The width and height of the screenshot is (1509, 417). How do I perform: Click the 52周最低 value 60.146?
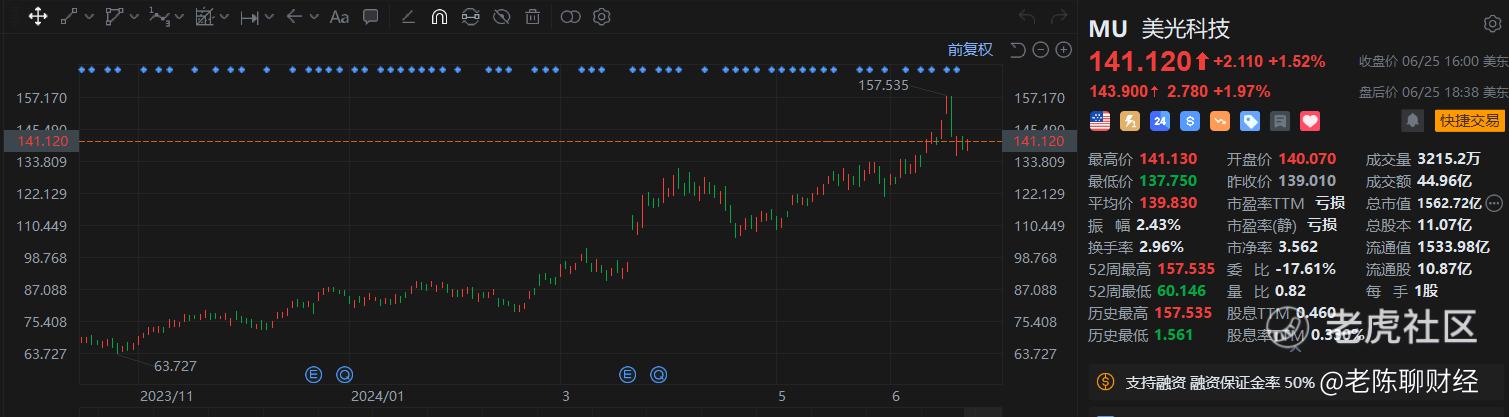(x=1181, y=291)
